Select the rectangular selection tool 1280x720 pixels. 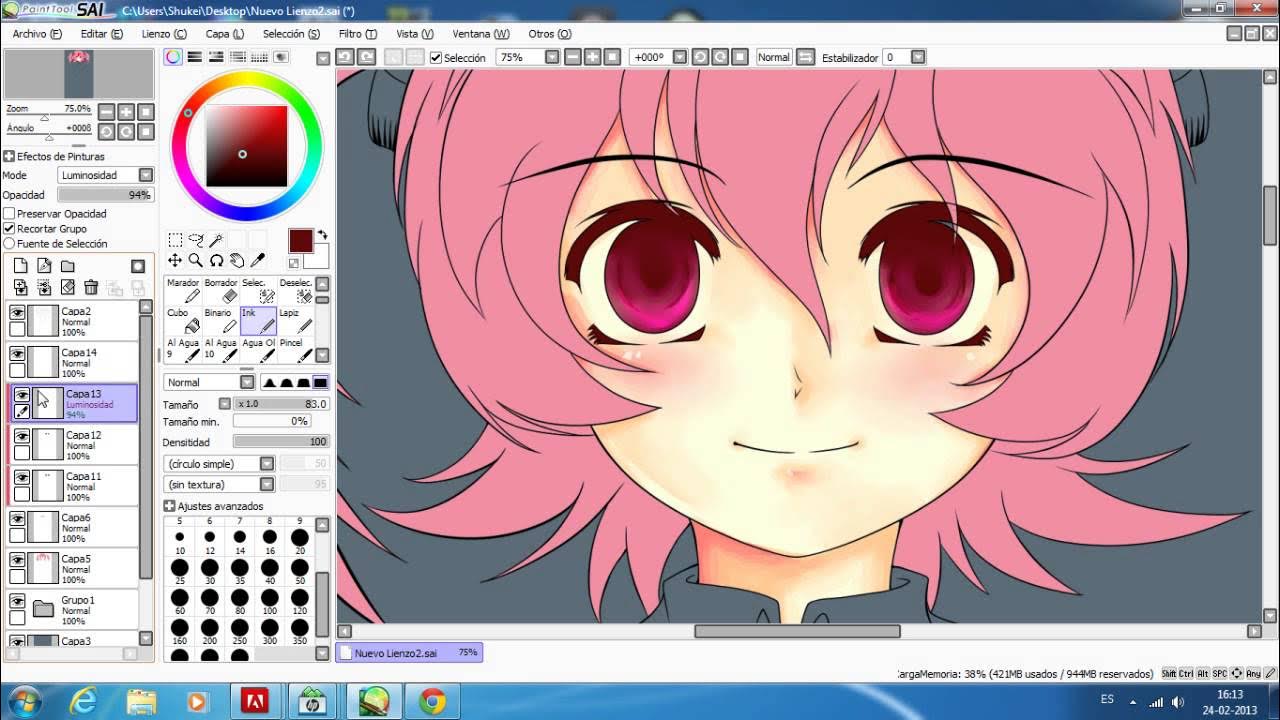click(175, 240)
